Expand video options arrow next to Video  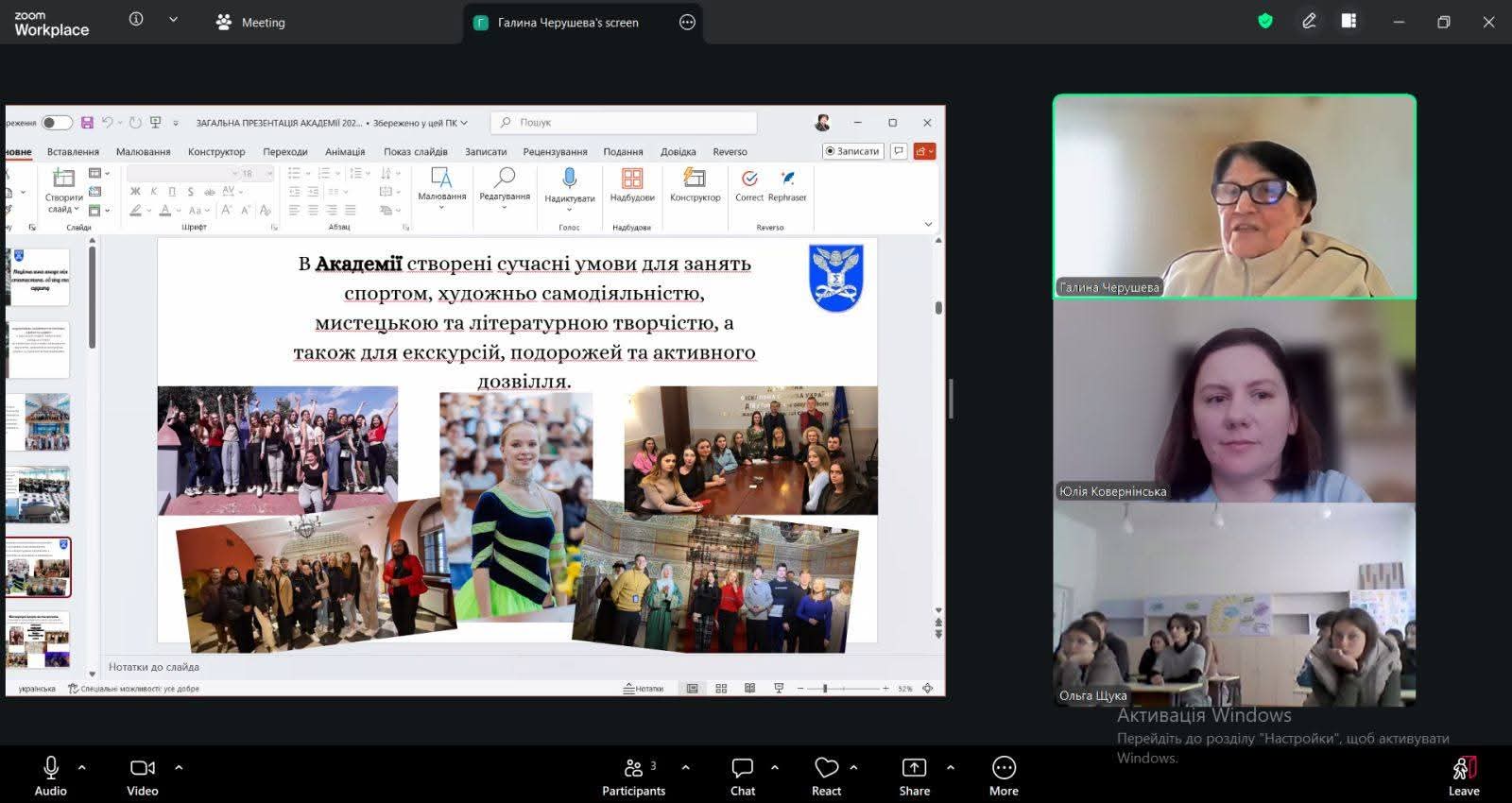179,767
